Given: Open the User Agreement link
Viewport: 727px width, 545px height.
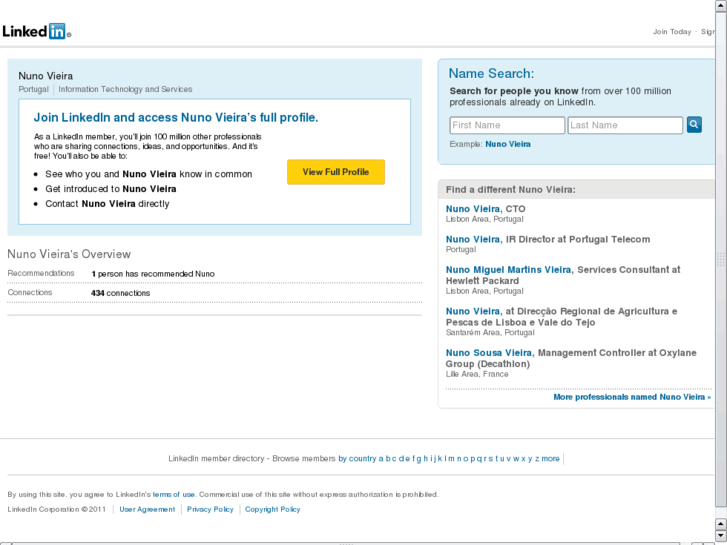Looking at the screenshot, I should click(x=147, y=509).
